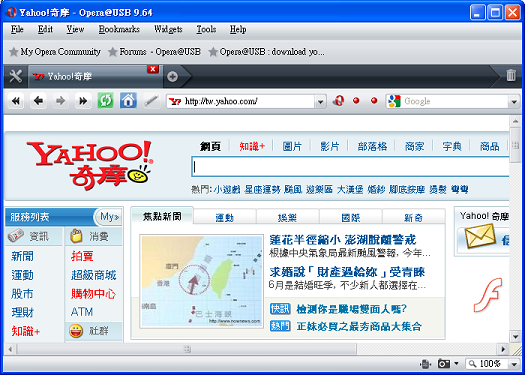
Task: Click the typhoon map news thumbnail
Action: (202, 281)
